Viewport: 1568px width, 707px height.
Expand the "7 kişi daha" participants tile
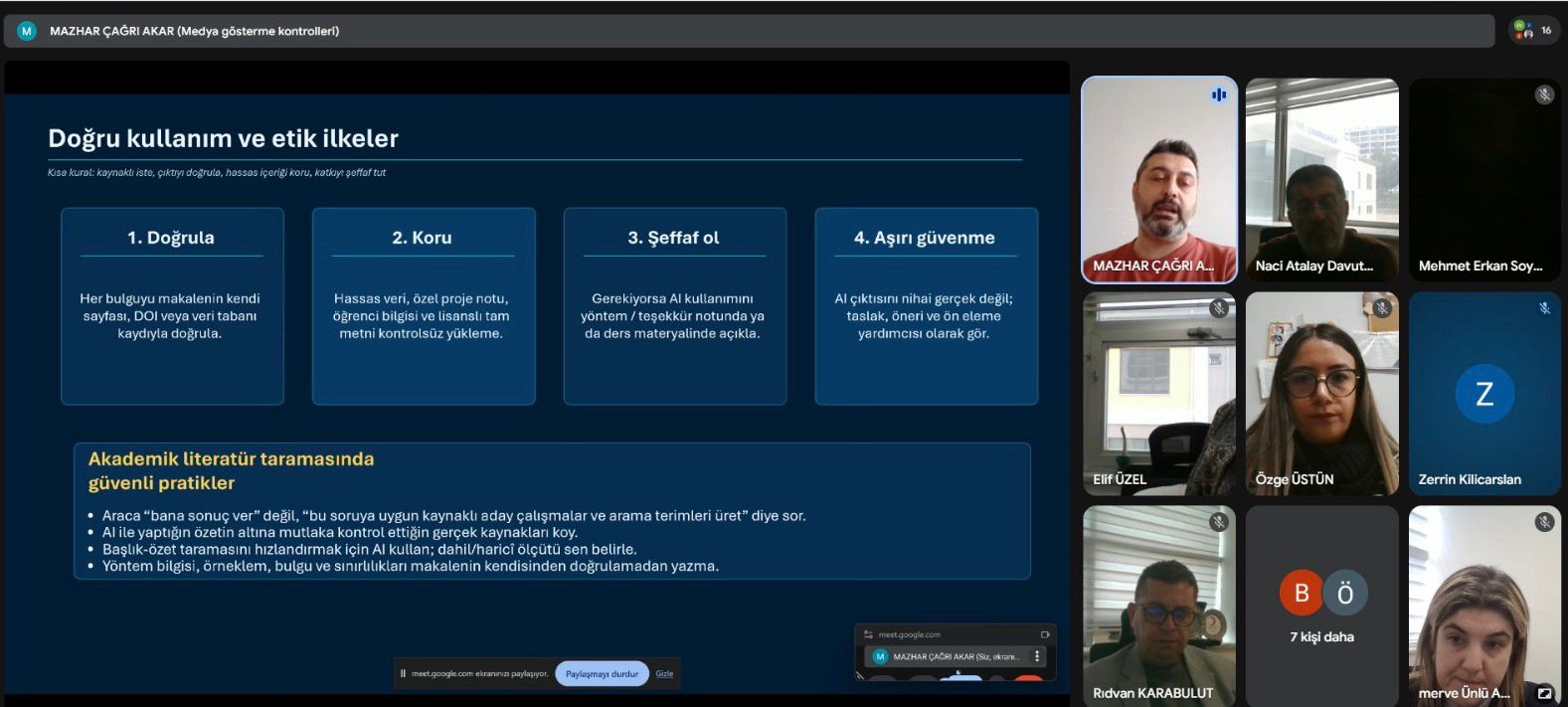(1321, 606)
